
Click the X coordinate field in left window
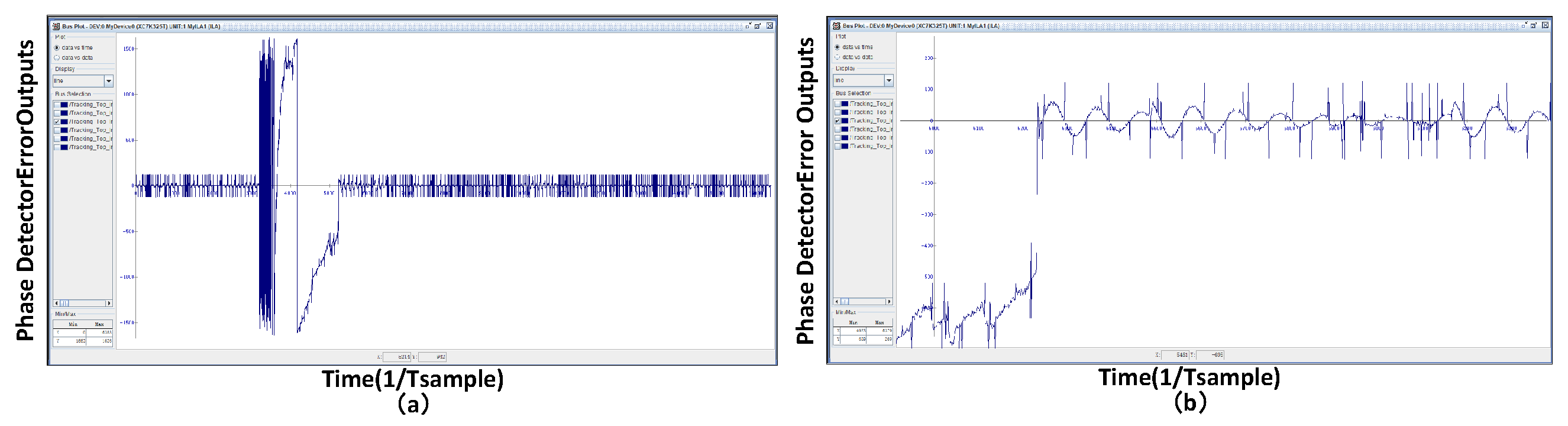(397, 357)
